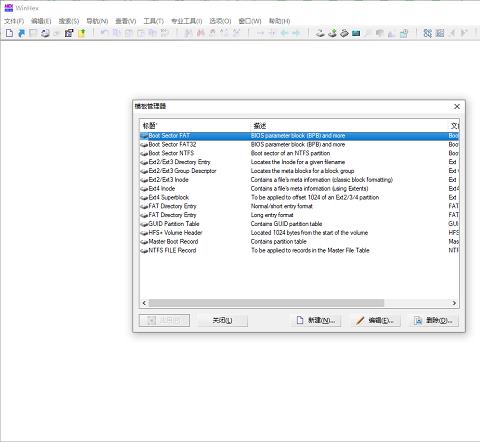Open the 选项(O) menu
The width and height of the screenshot is (480, 442).
pyautogui.click(x=220, y=21)
